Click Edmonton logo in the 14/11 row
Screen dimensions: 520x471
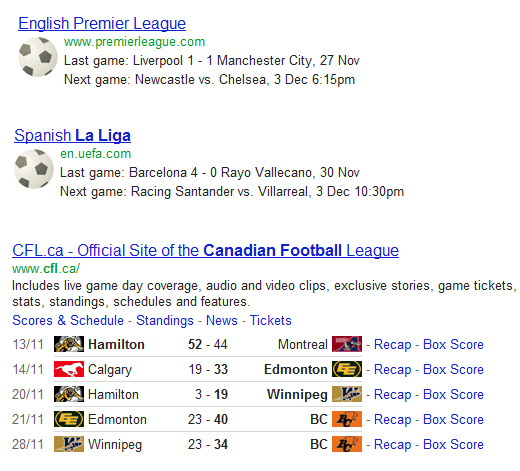click(347, 369)
